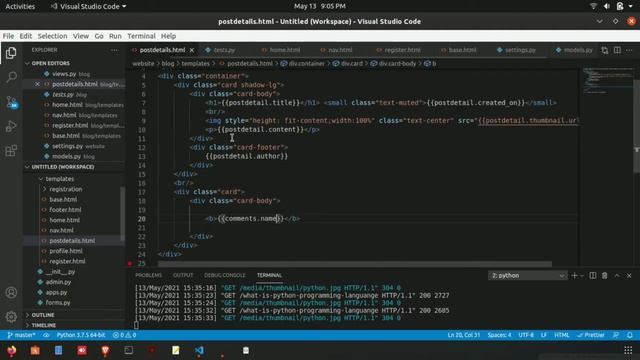Click the split editor right icon
Viewport: 640px width, 360px height.
tap(617, 50)
